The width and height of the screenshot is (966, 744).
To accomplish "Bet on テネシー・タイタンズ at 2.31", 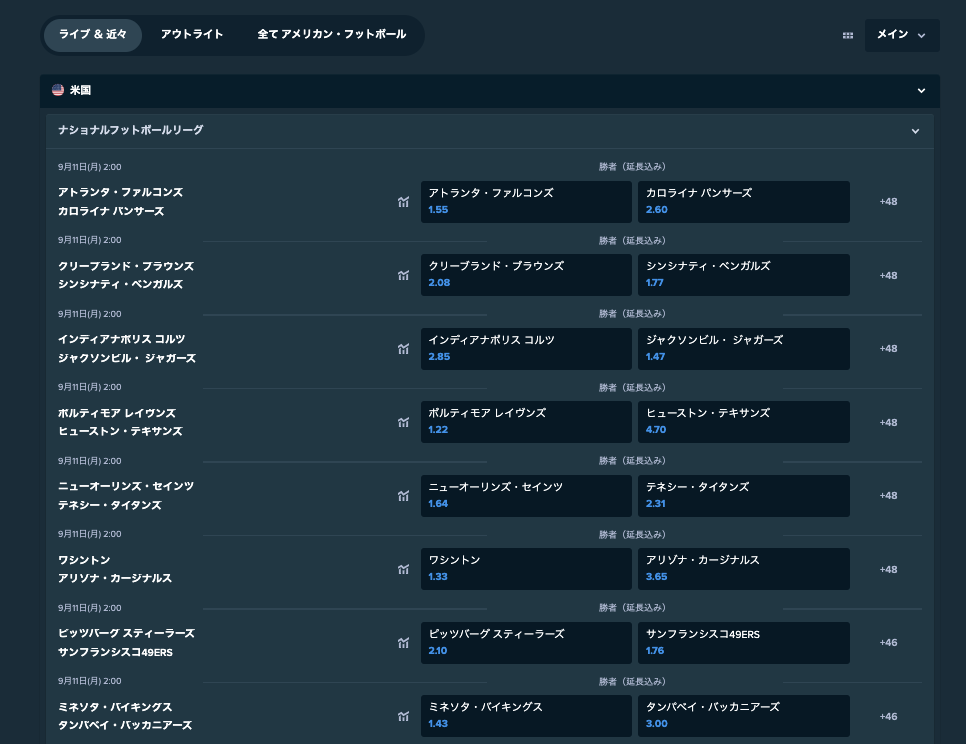I will coord(744,496).
